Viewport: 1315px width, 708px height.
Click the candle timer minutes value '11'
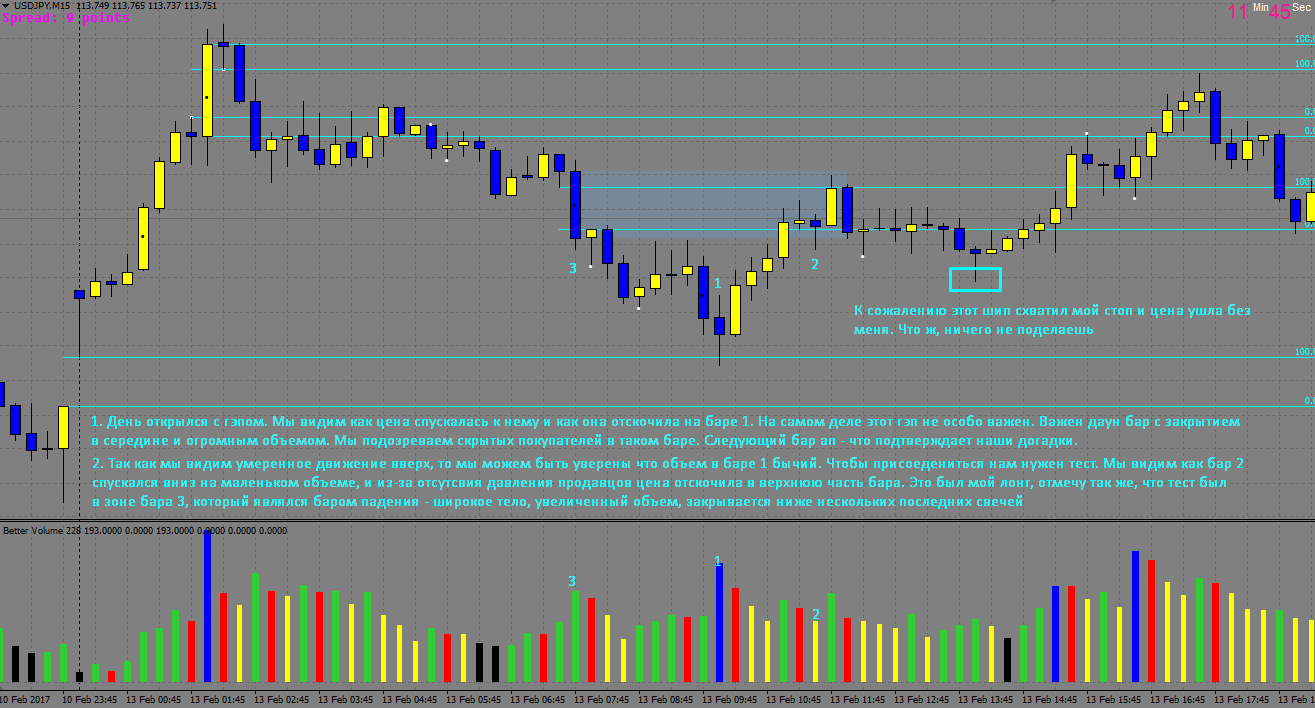[1238, 11]
